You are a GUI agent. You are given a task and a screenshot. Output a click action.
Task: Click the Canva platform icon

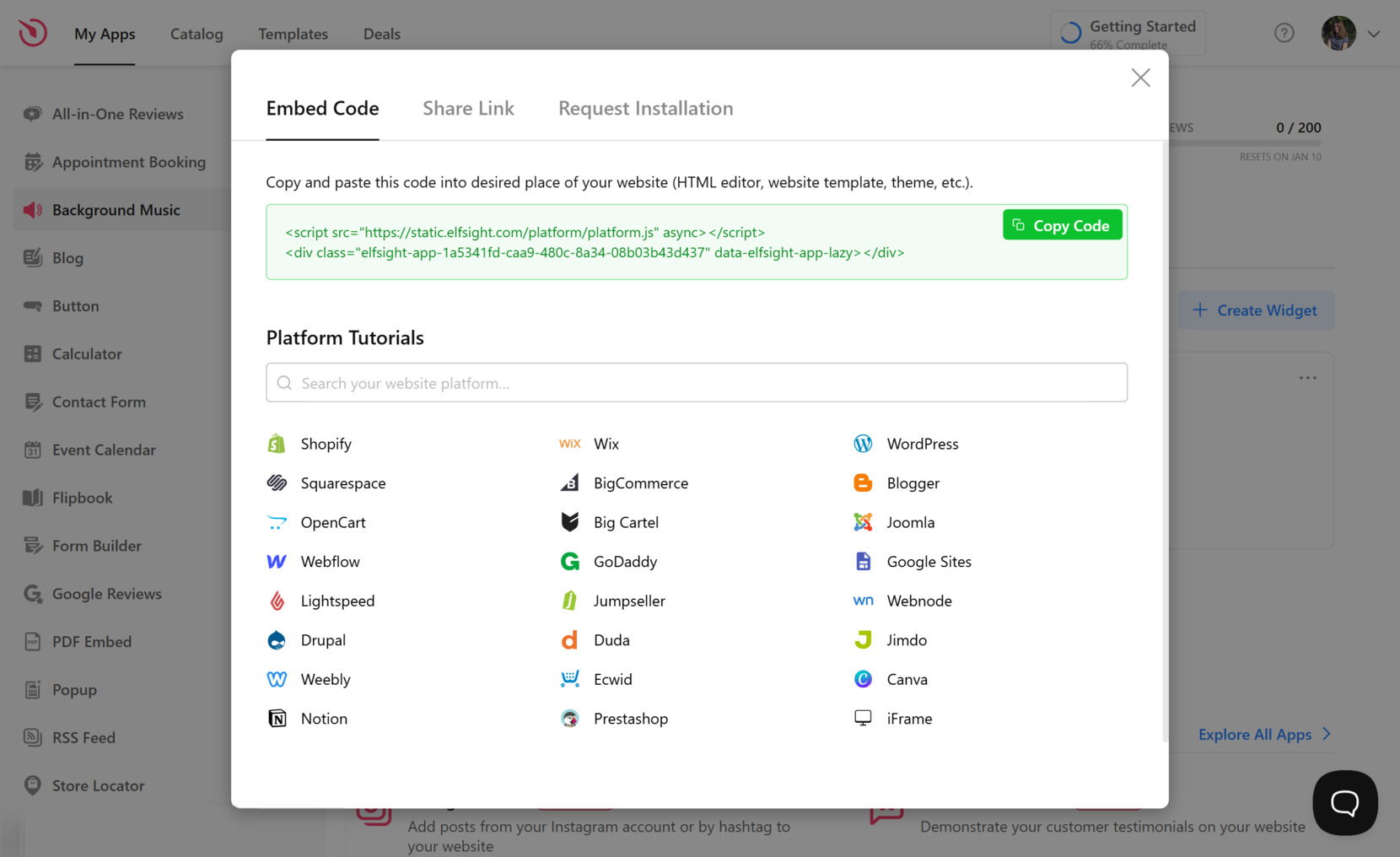[x=863, y=679]
